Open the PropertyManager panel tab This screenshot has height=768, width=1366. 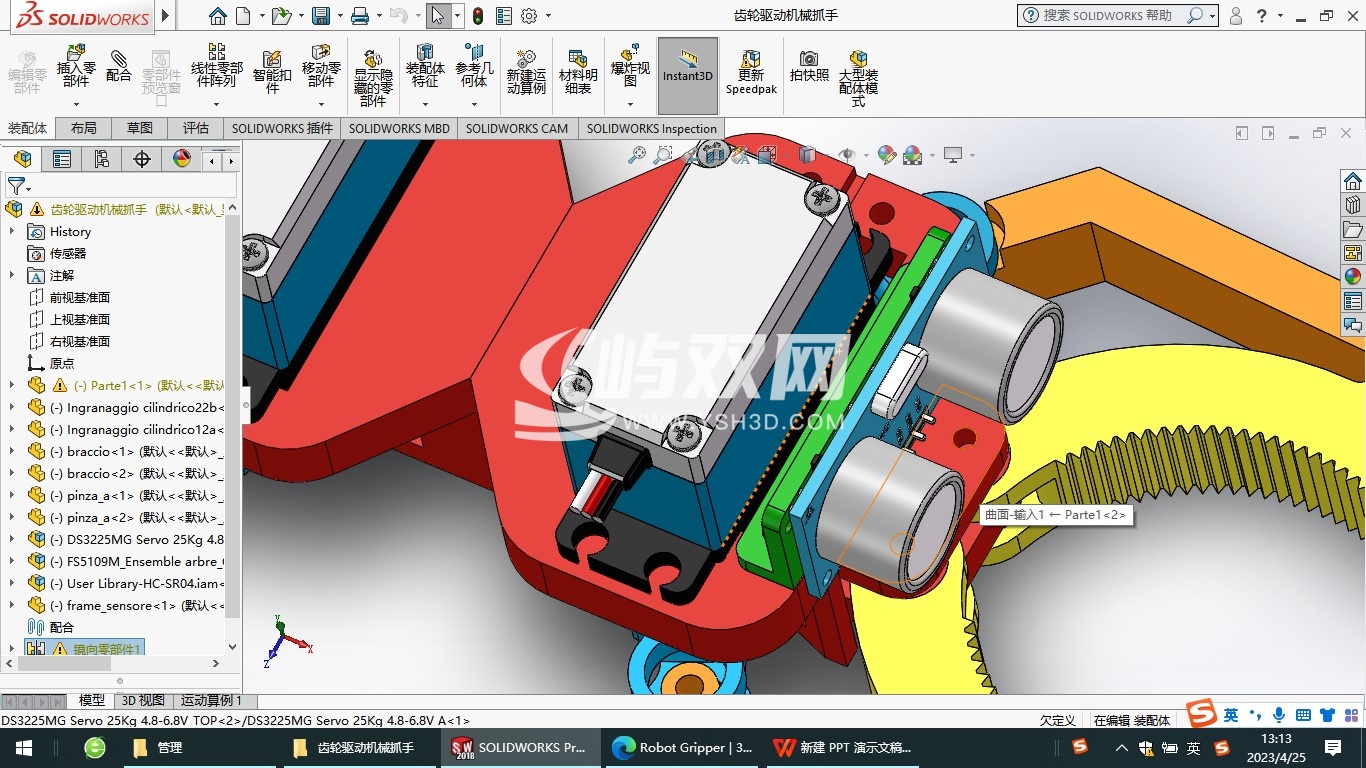62,159
